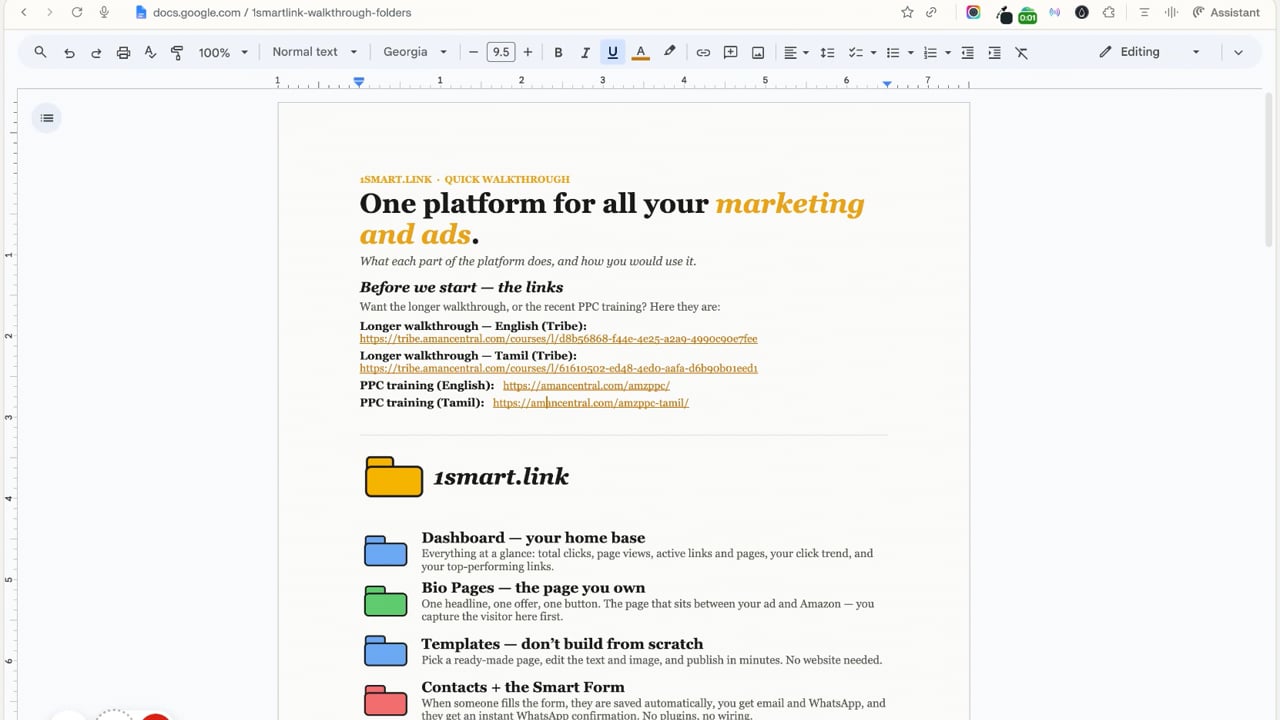
Task: Open the English Tribe walkthrough link
Action: [558, 339]
